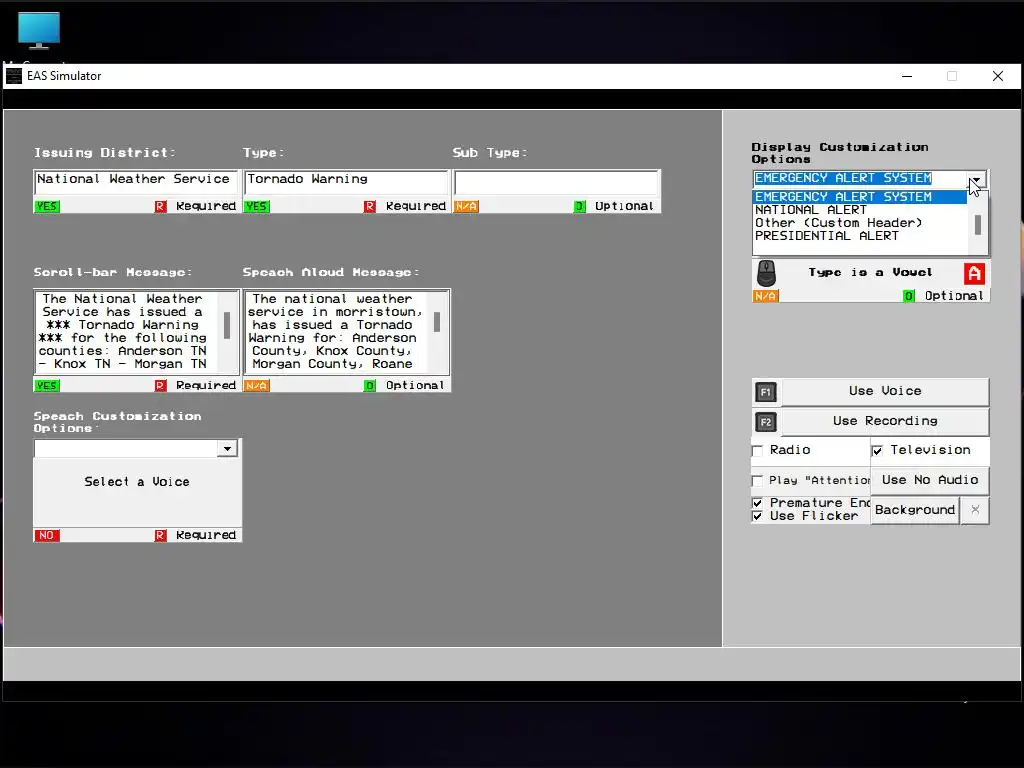
Task: Click the X icon beside Background button
Action: tap(975, 510)
